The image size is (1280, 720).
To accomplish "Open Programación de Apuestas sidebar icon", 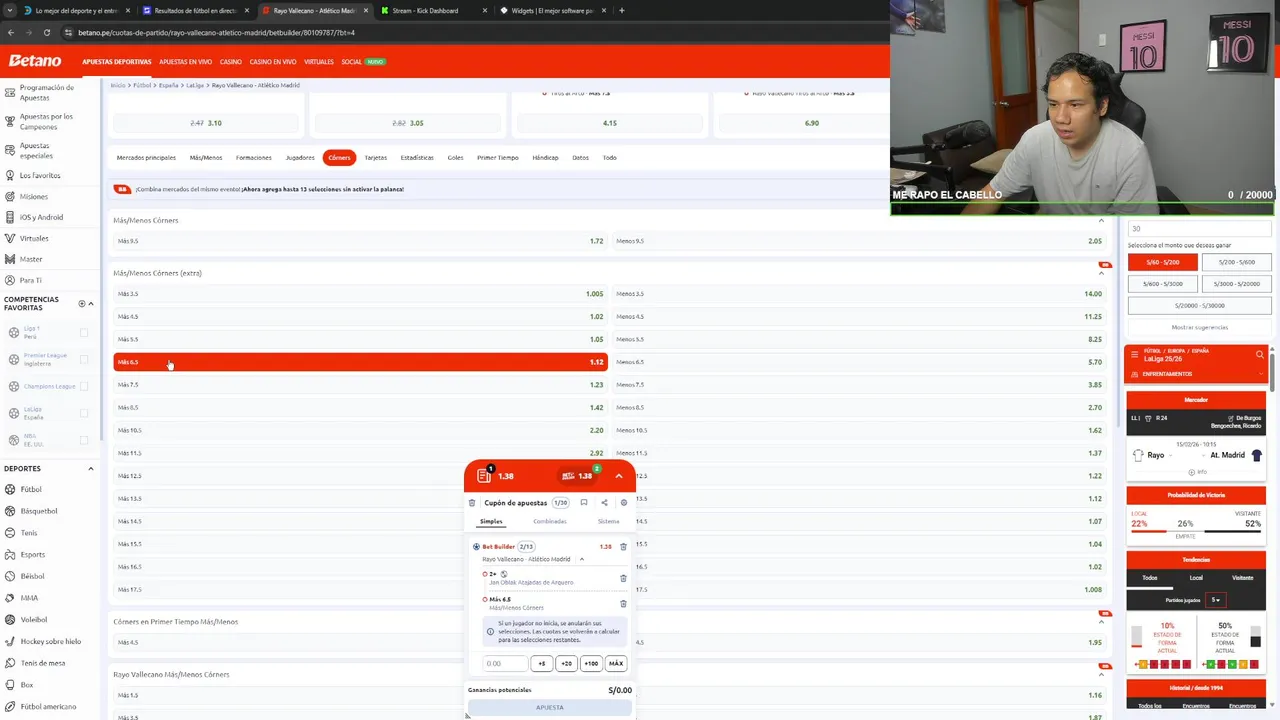I will [x=10, y=92].
